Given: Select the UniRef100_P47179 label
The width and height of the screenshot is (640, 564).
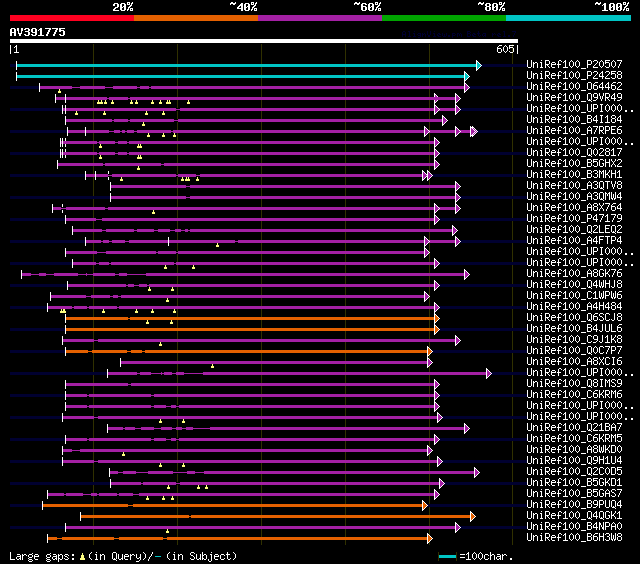Looking at the screenshot, I should pyautogui.click(x=574, y=218).
